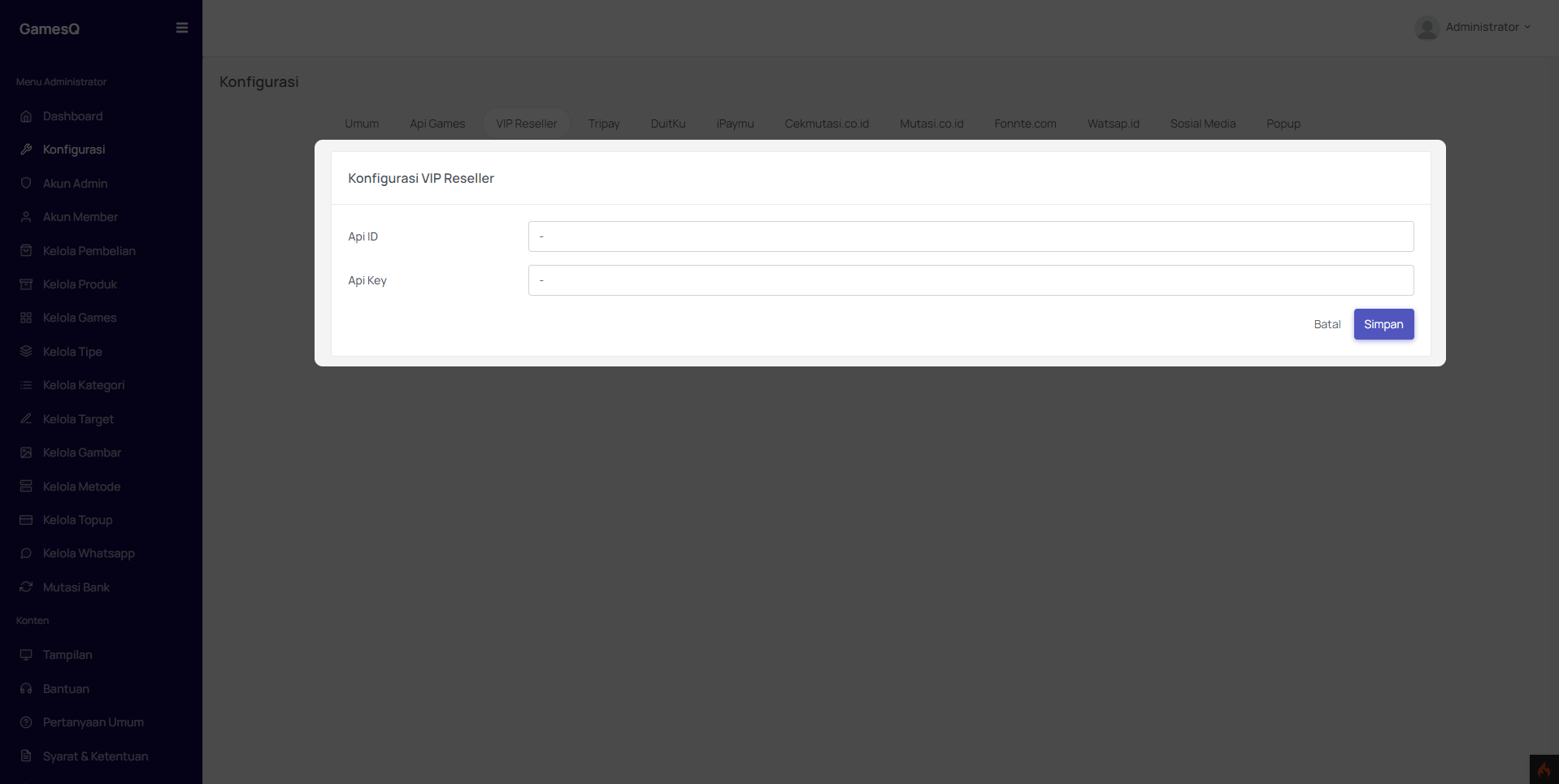Click the Kelola Pembelian bag icon
This screenshot has width=1559, height=784.
[x=26, y=251]
